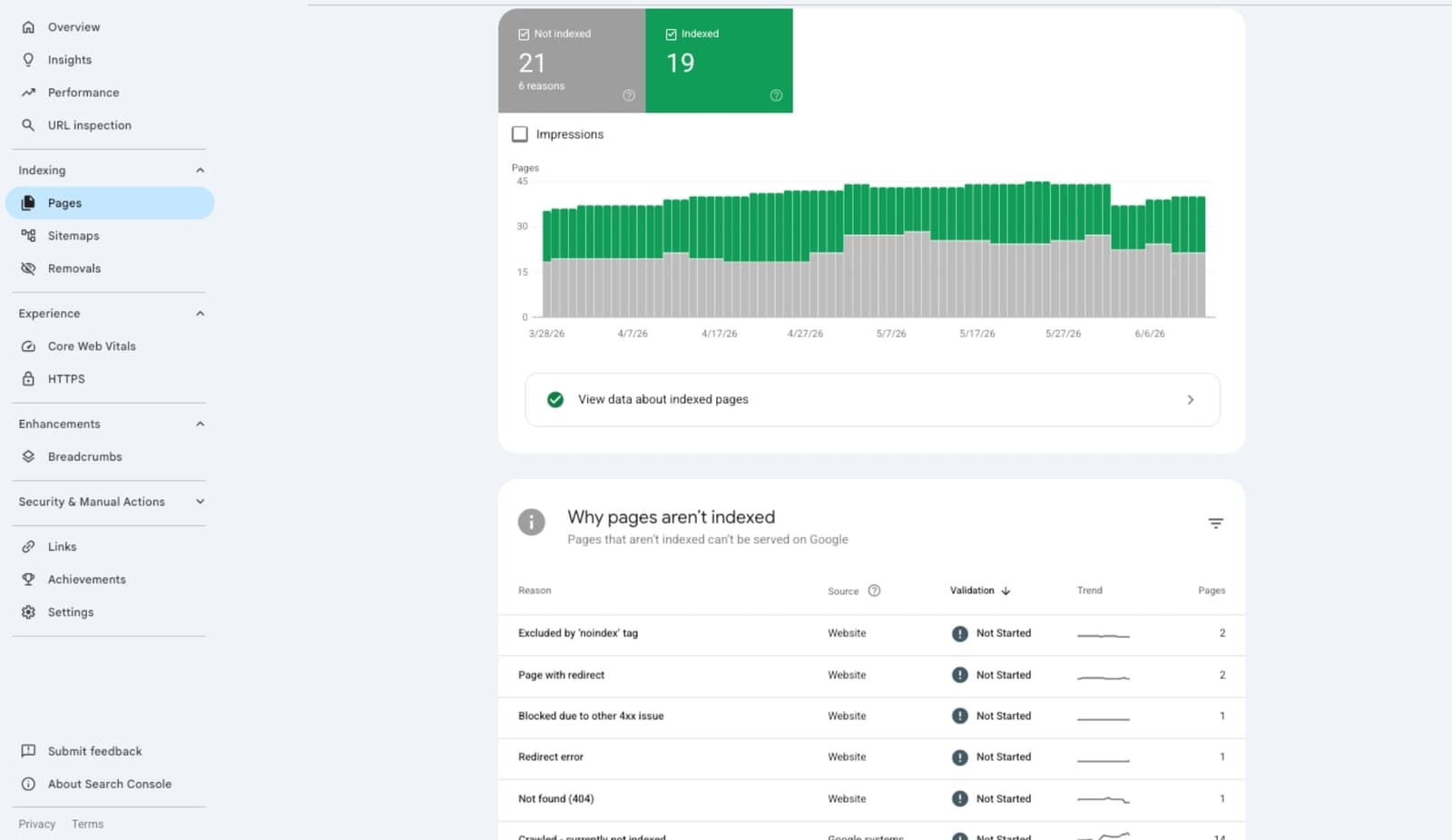1452x840 pixels.
Task: Click the Insights lightbulb icon
Action: [x=28, y=60]
